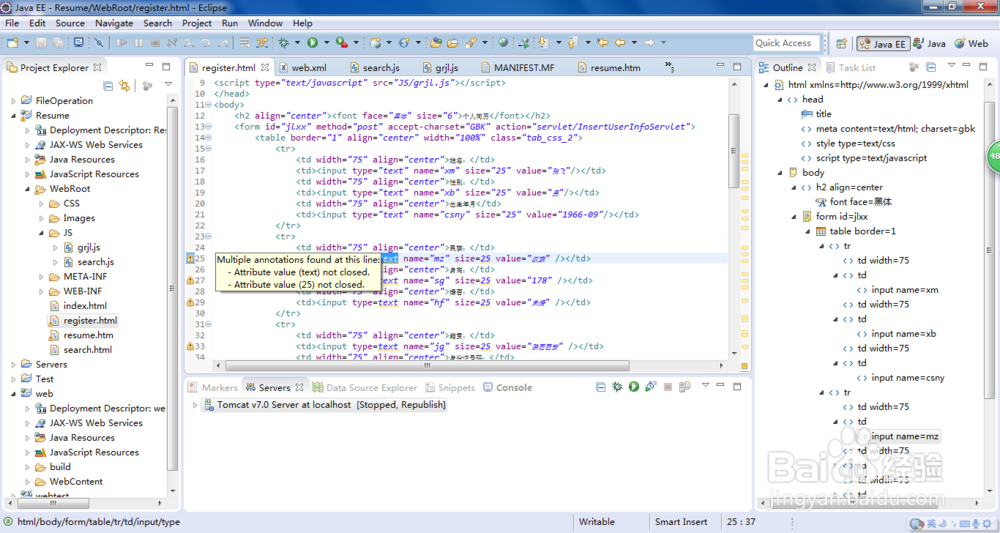Screen dimensions: 1000x533
Task: Collapse All in Project Explorer
Action: point(108,85)
